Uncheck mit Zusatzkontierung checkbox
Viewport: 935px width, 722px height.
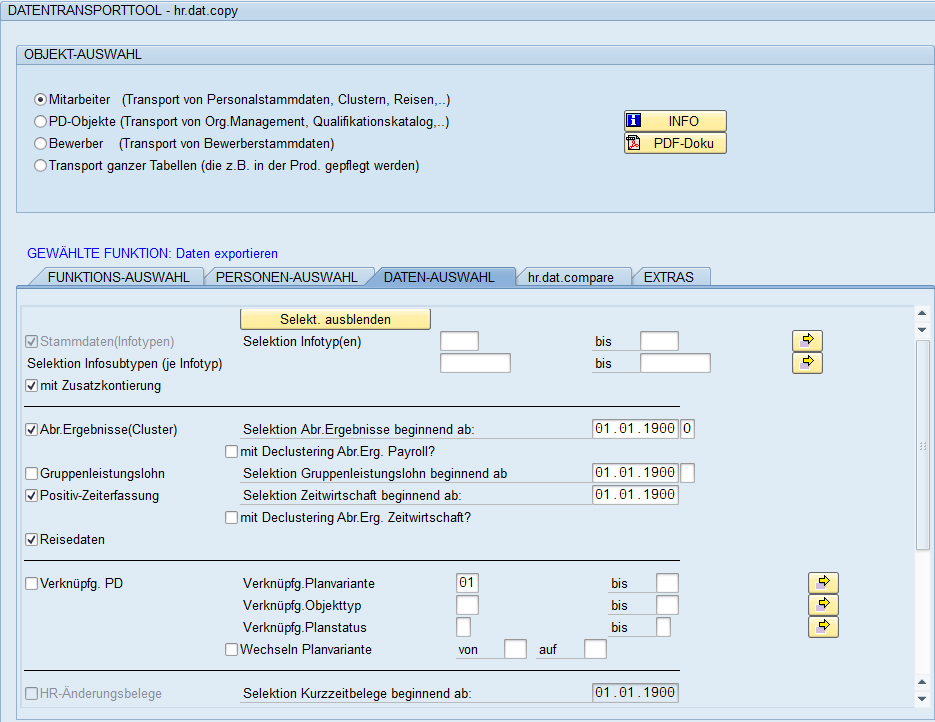pyautogui.click(x=32, y=386)
